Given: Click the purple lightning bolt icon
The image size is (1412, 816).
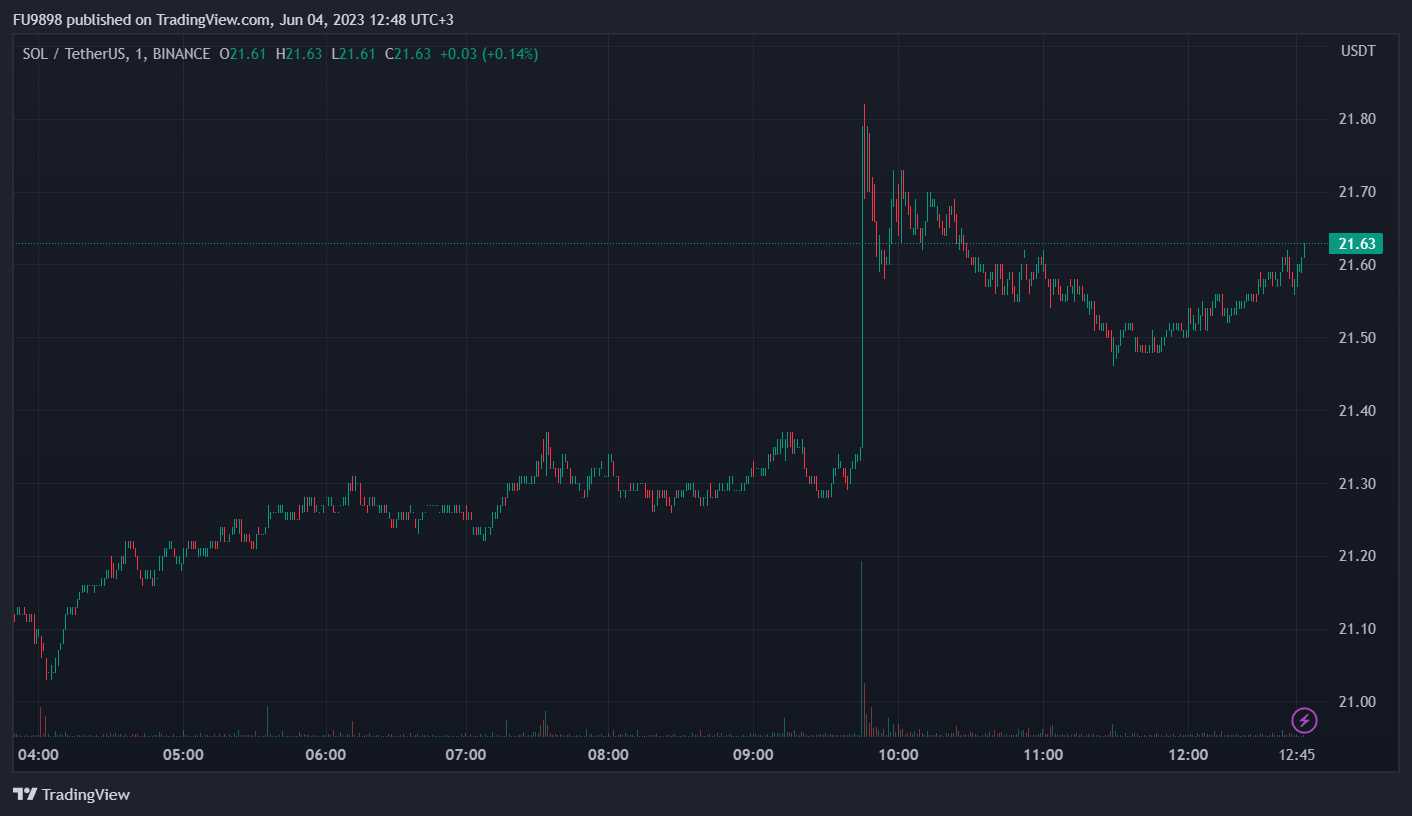Looking at the screenshot, I should pyautogui.click(x=1304, y=719).
